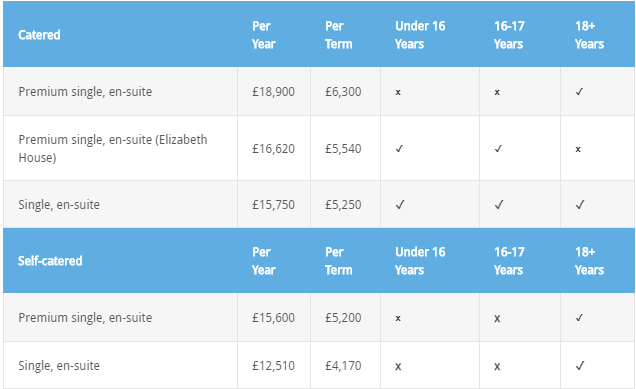This screenshot has width=636, height=389.
Task: Click the Self-catered section header label
Action: point(50,261)
